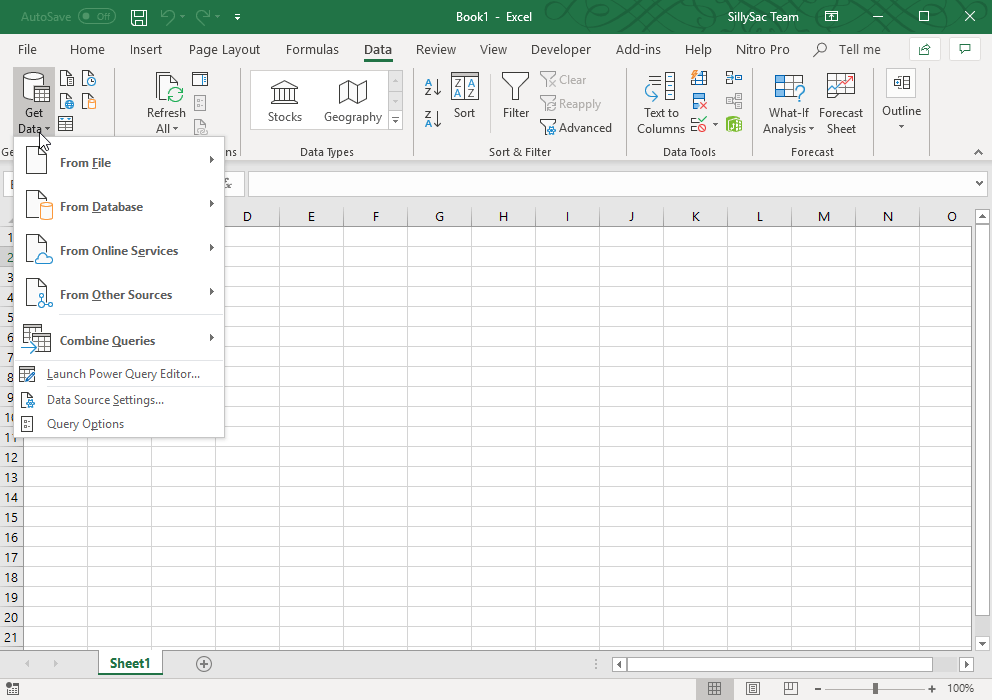The height and width of the screenshot is (700, 992).
Task: Add a new sheet with the plus button
Action: point(203,663)
